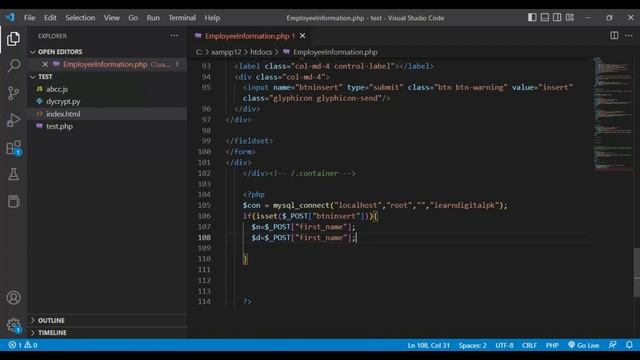Viewport: 640px width, 360px height.
Task: Click the xampp12 breadcrumb segment
Action: coord(226,52)
